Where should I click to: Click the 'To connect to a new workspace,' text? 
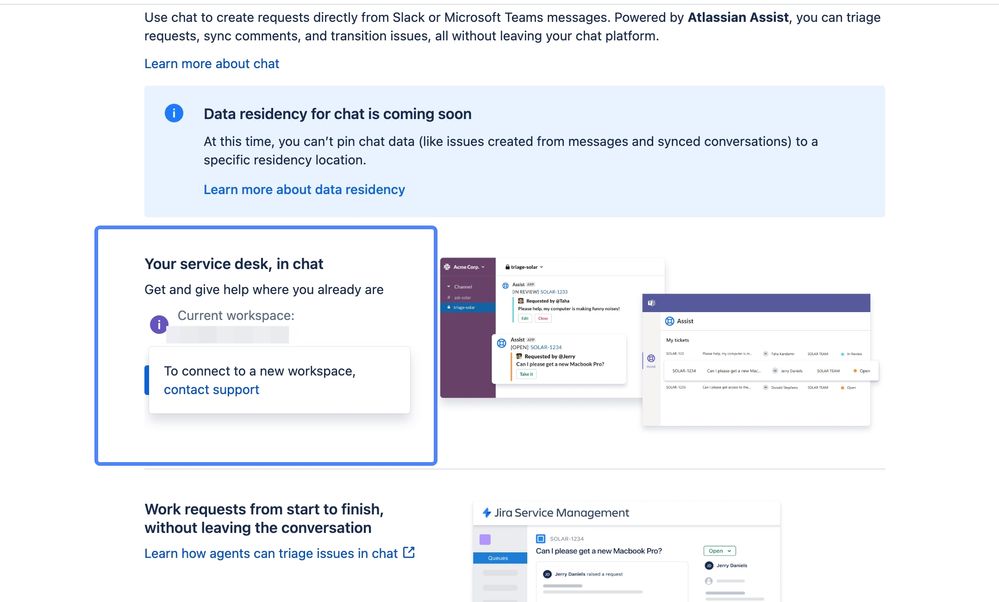coord(259,371)
